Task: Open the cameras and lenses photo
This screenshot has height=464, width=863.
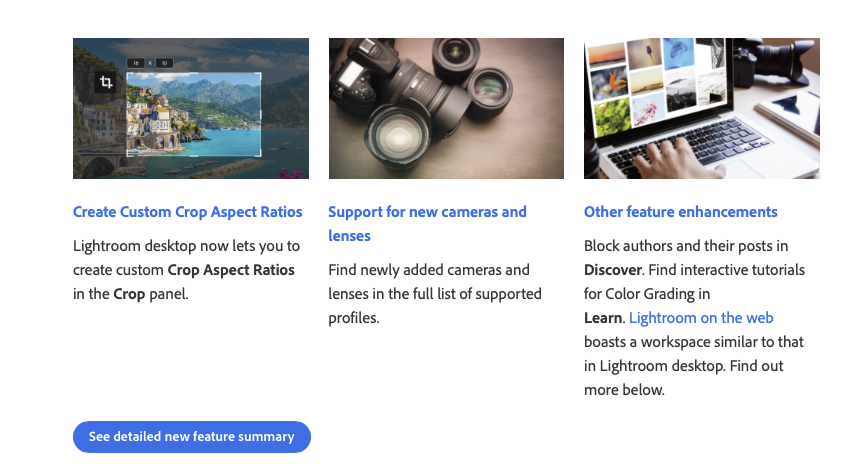Action: pyautogui.click(x=446, y=108)
